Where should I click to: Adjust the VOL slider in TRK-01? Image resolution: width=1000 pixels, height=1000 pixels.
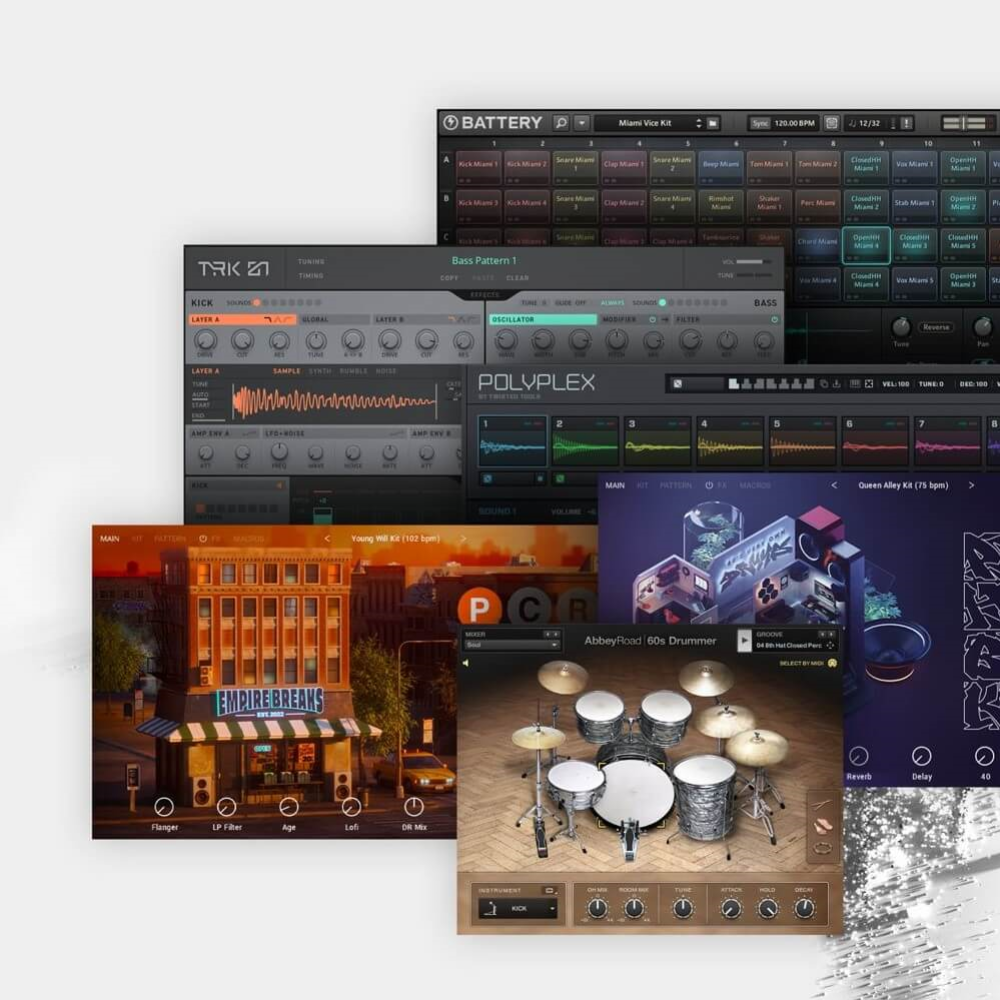coord(750,260)
